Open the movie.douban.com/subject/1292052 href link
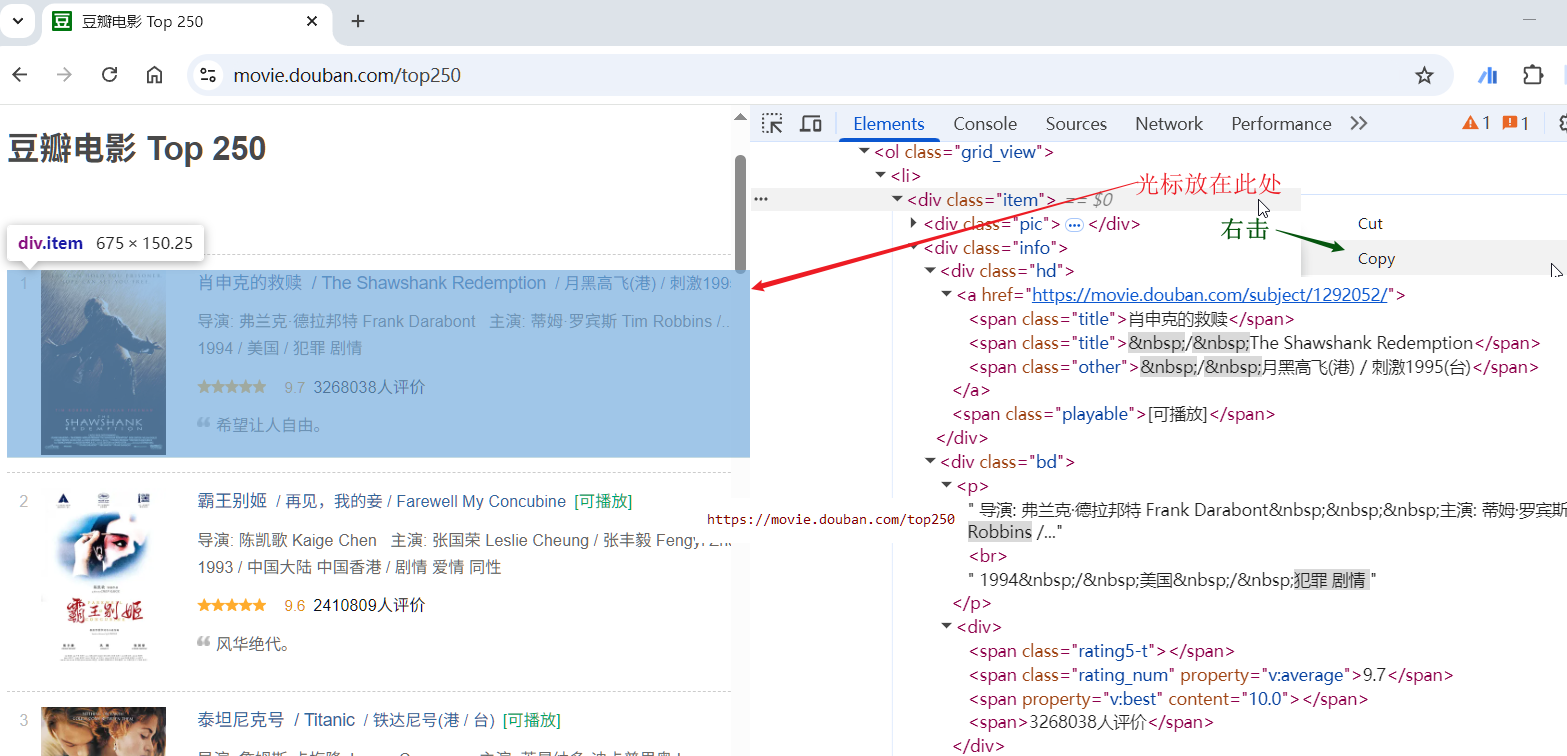Viewport: 1567px width, 756px height. pos(1210,295)
